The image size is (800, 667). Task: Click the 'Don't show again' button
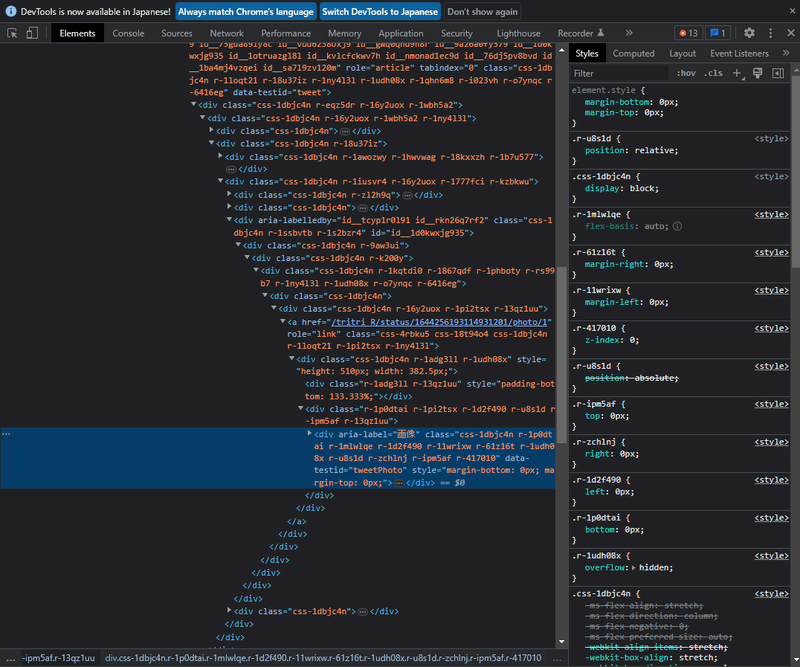482,11
